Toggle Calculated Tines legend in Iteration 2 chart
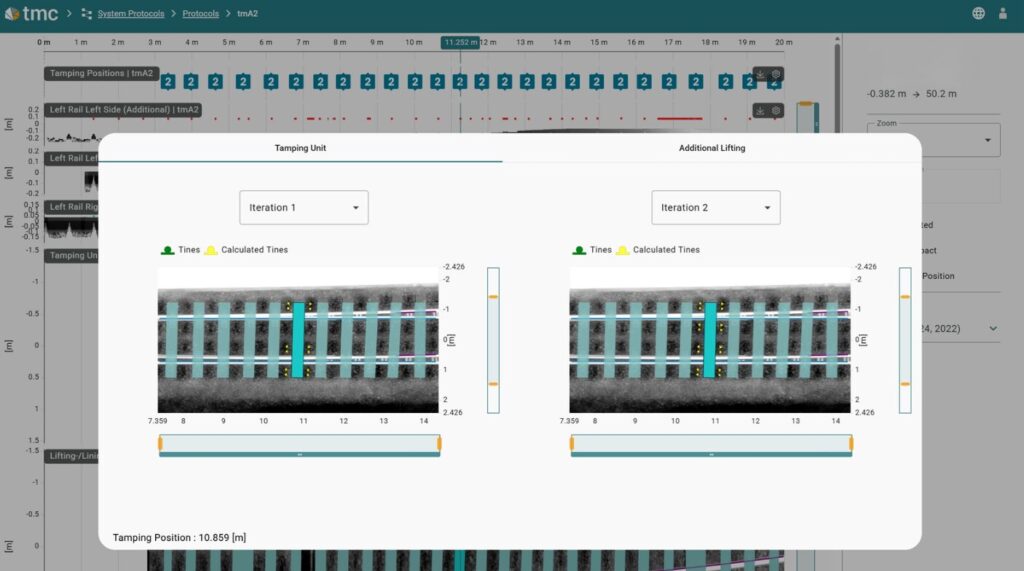The height and width of the screenshot is (571, 1024). [x=658, y=250]
